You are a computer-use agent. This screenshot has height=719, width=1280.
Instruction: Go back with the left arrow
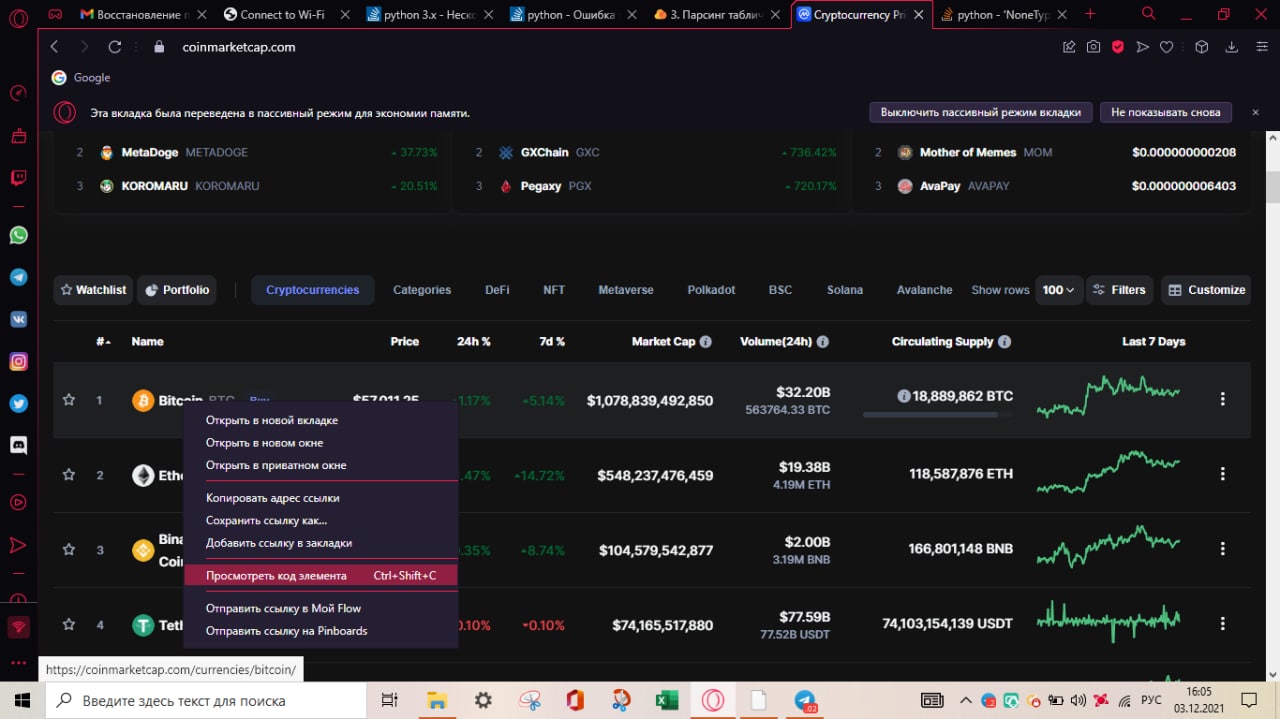(55, 47)
